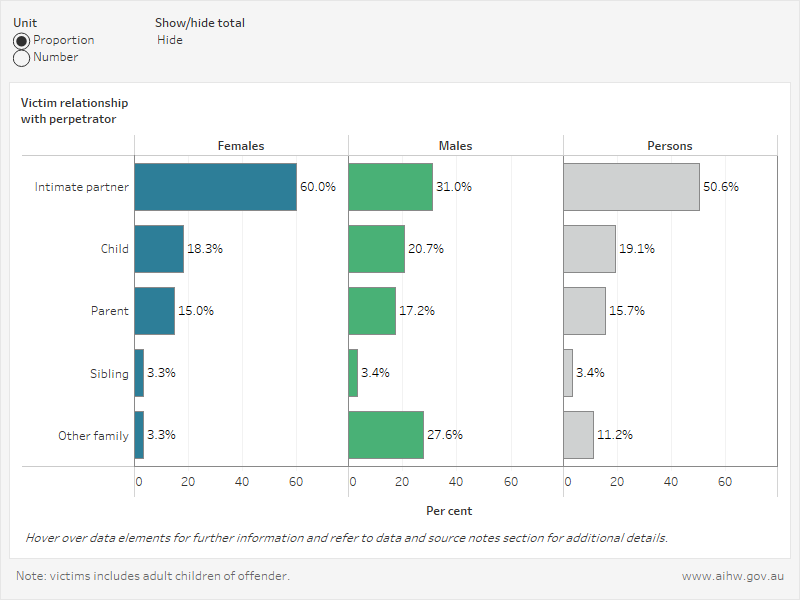Click the Females column header
This screenshot has width=800, height=600.
(x=242, y=145)
